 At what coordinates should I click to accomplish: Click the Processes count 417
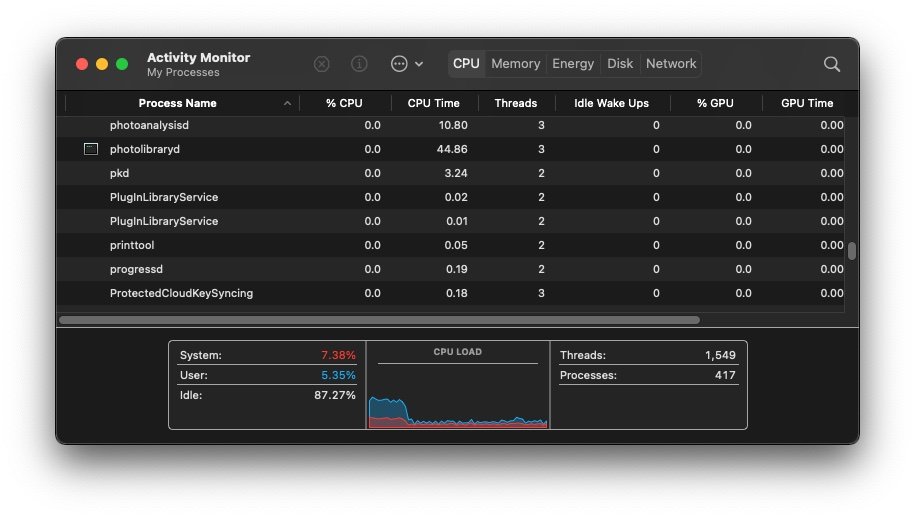tap(725, 375)
